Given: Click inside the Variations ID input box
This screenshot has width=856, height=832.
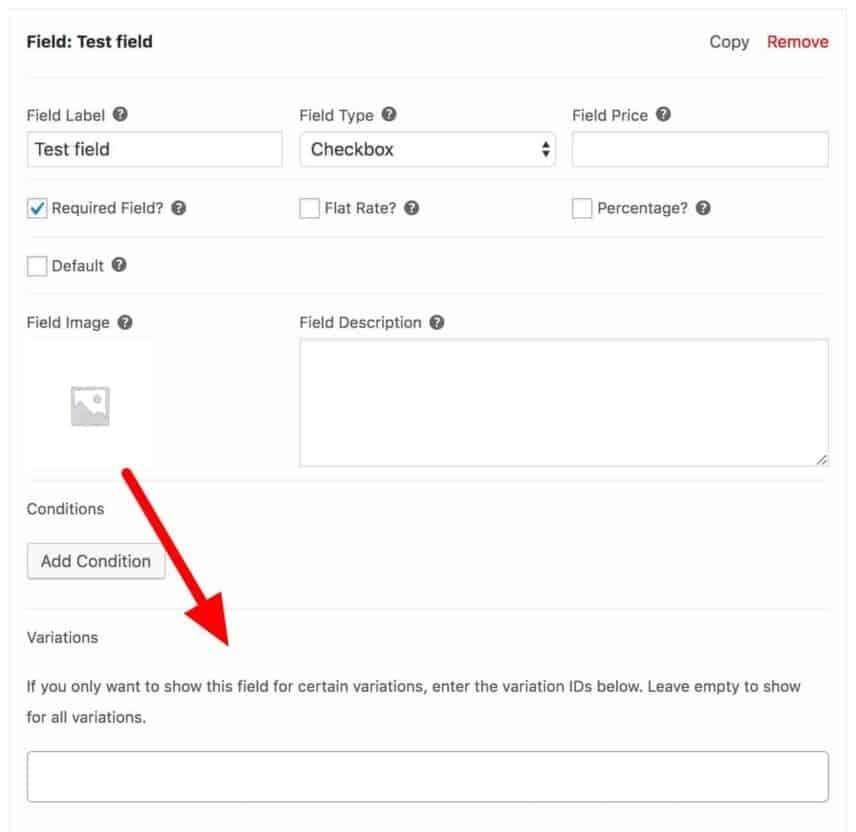Looking at the screenshot, I should click(428, 775).
